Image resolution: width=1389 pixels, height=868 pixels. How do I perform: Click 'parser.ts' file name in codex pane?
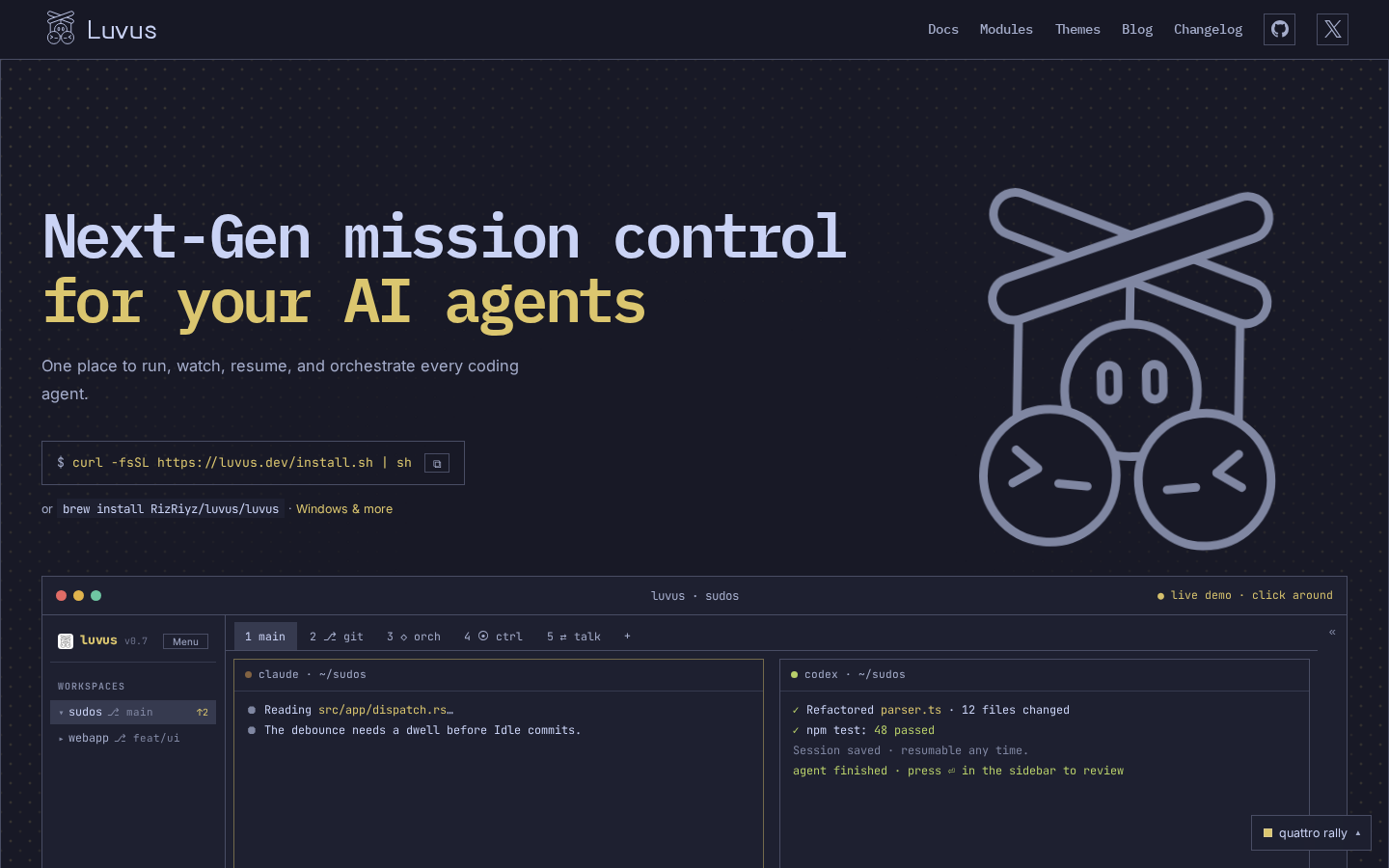911,710
